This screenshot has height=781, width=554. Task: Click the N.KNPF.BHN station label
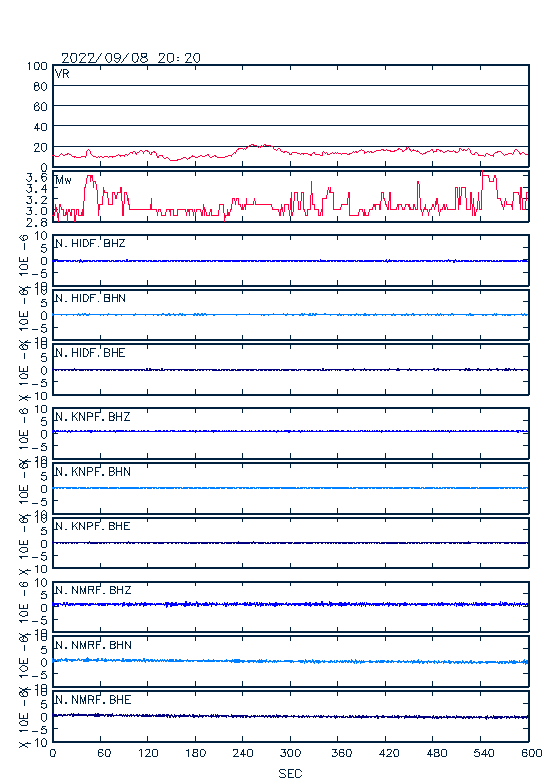click(x=93, y=472)
